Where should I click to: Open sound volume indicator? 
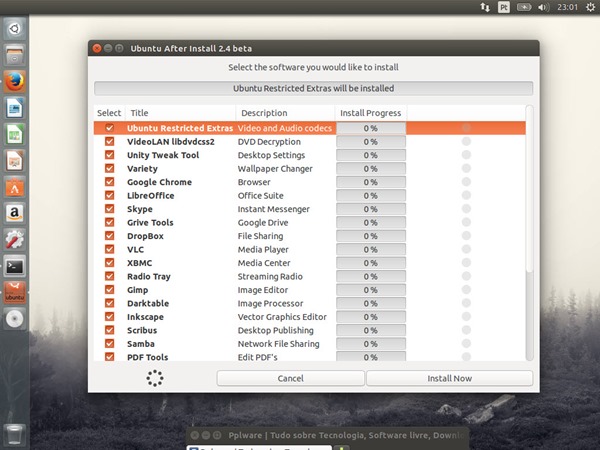[x=543, y=7]
